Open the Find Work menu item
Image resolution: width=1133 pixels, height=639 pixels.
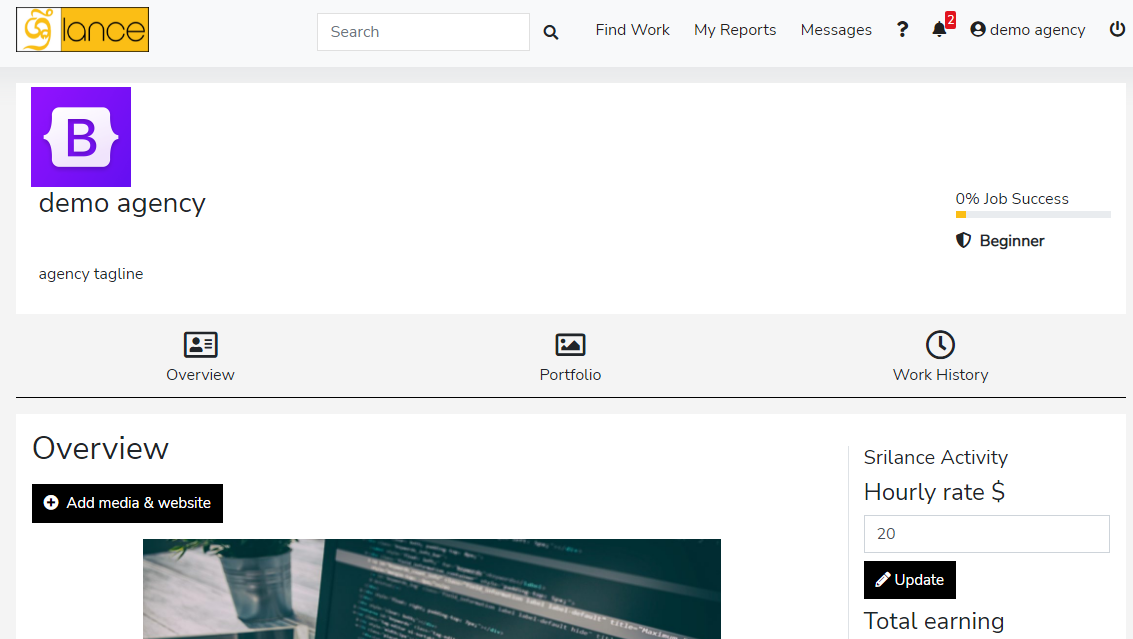click(632, 30)
